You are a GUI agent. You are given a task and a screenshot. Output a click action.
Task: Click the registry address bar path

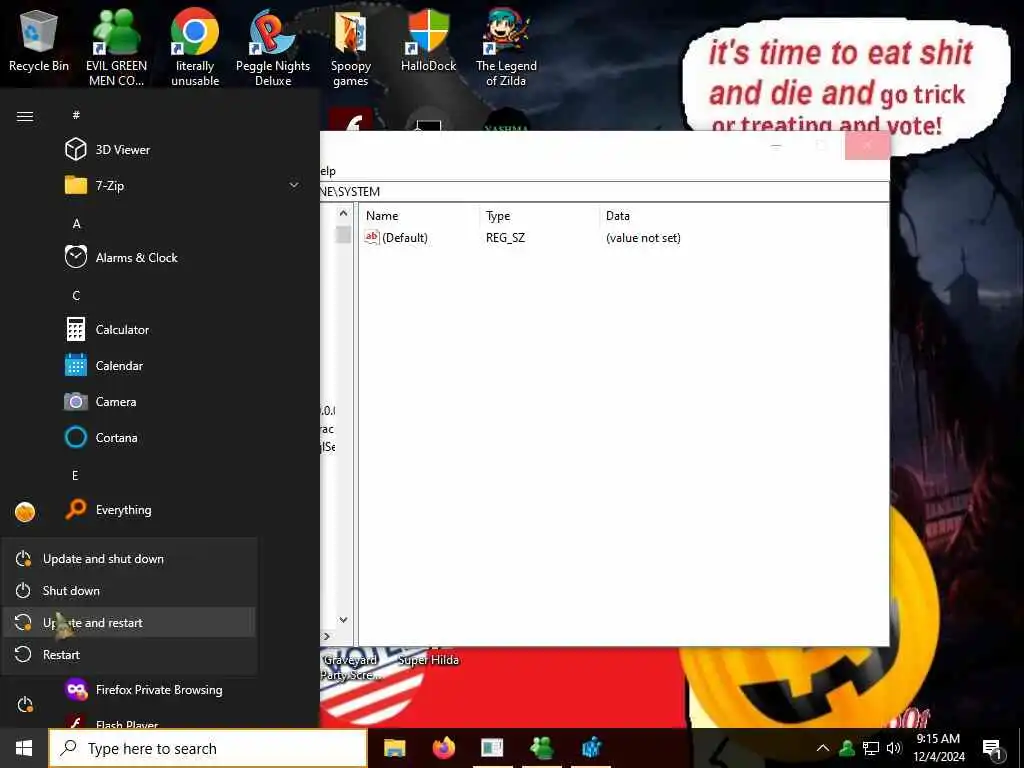(604, 191)
